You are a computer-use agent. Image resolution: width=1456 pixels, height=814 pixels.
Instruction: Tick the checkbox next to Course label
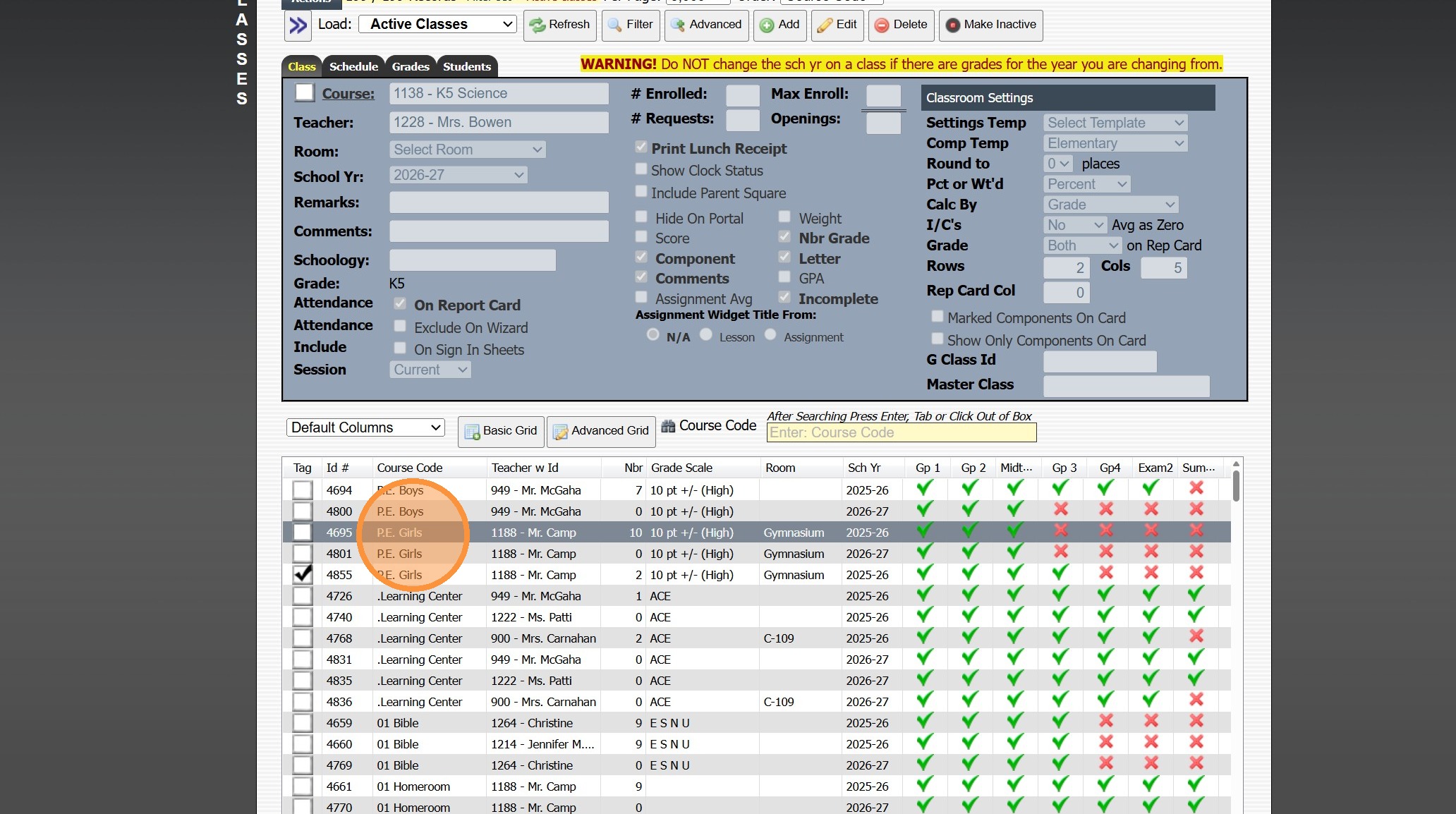click(305, 93)
